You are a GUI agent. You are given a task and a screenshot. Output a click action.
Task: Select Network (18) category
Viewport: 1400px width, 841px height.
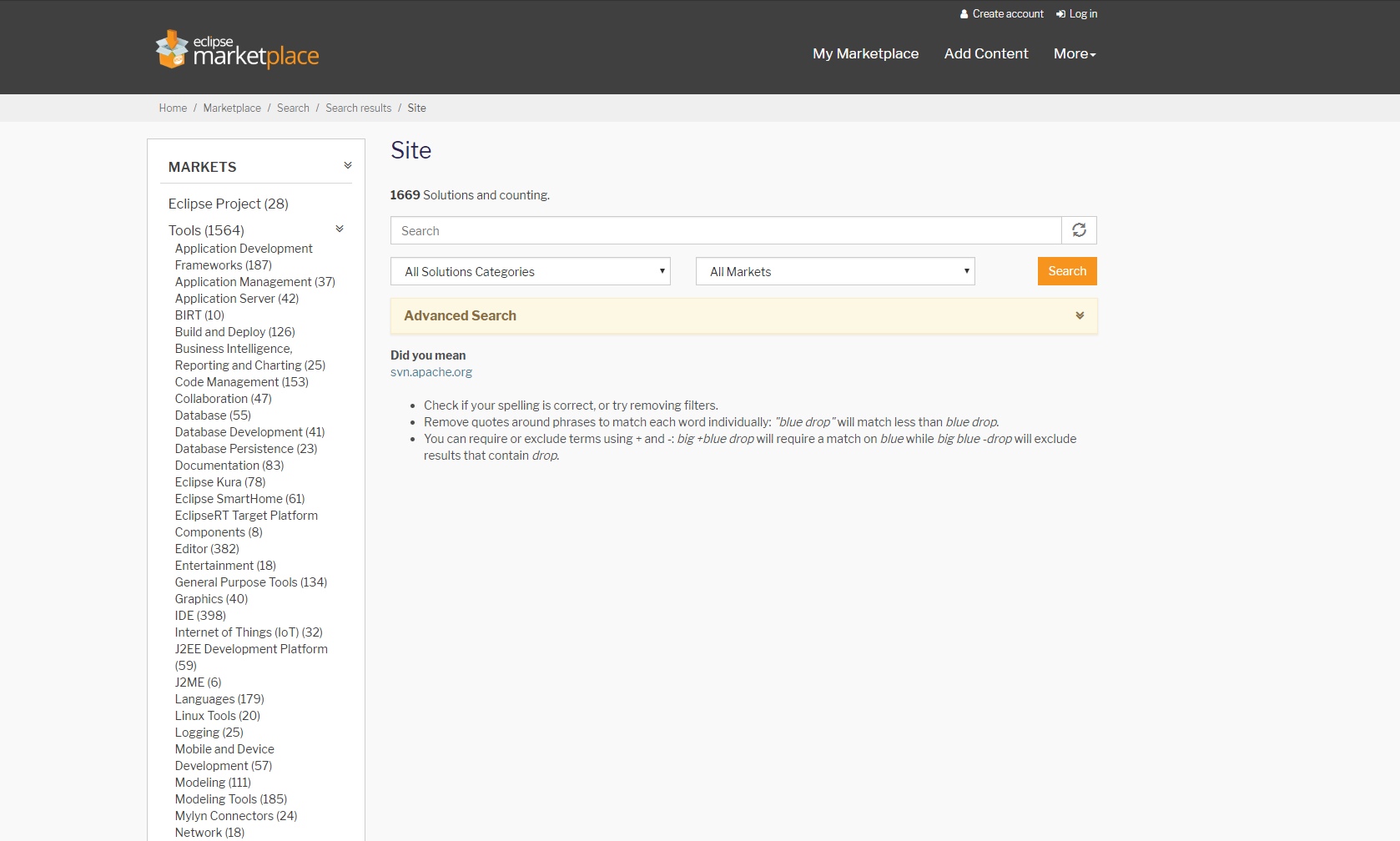210,833
